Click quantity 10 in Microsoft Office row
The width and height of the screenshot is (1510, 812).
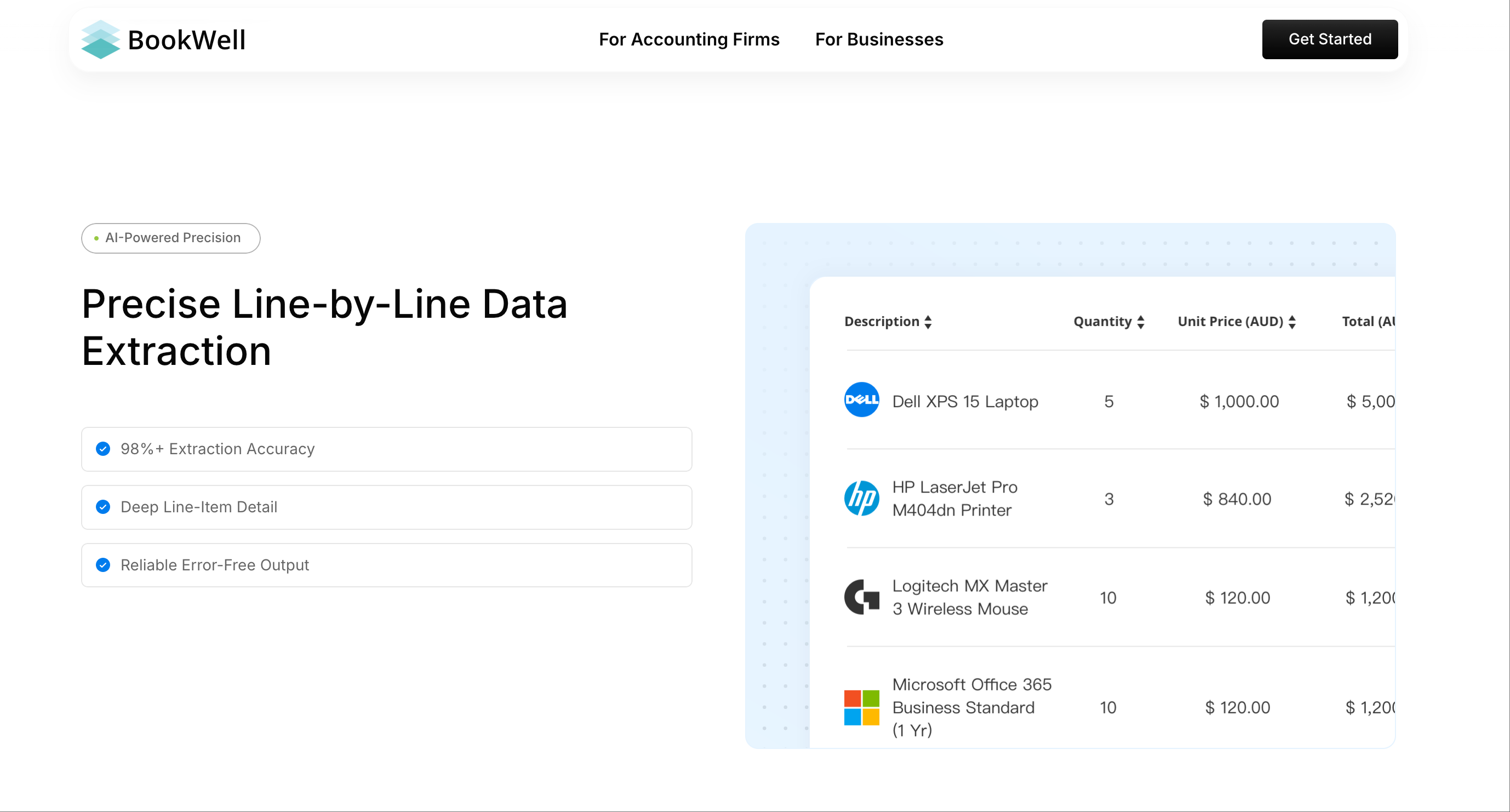pyautogui.click(x=1108, y=708)
